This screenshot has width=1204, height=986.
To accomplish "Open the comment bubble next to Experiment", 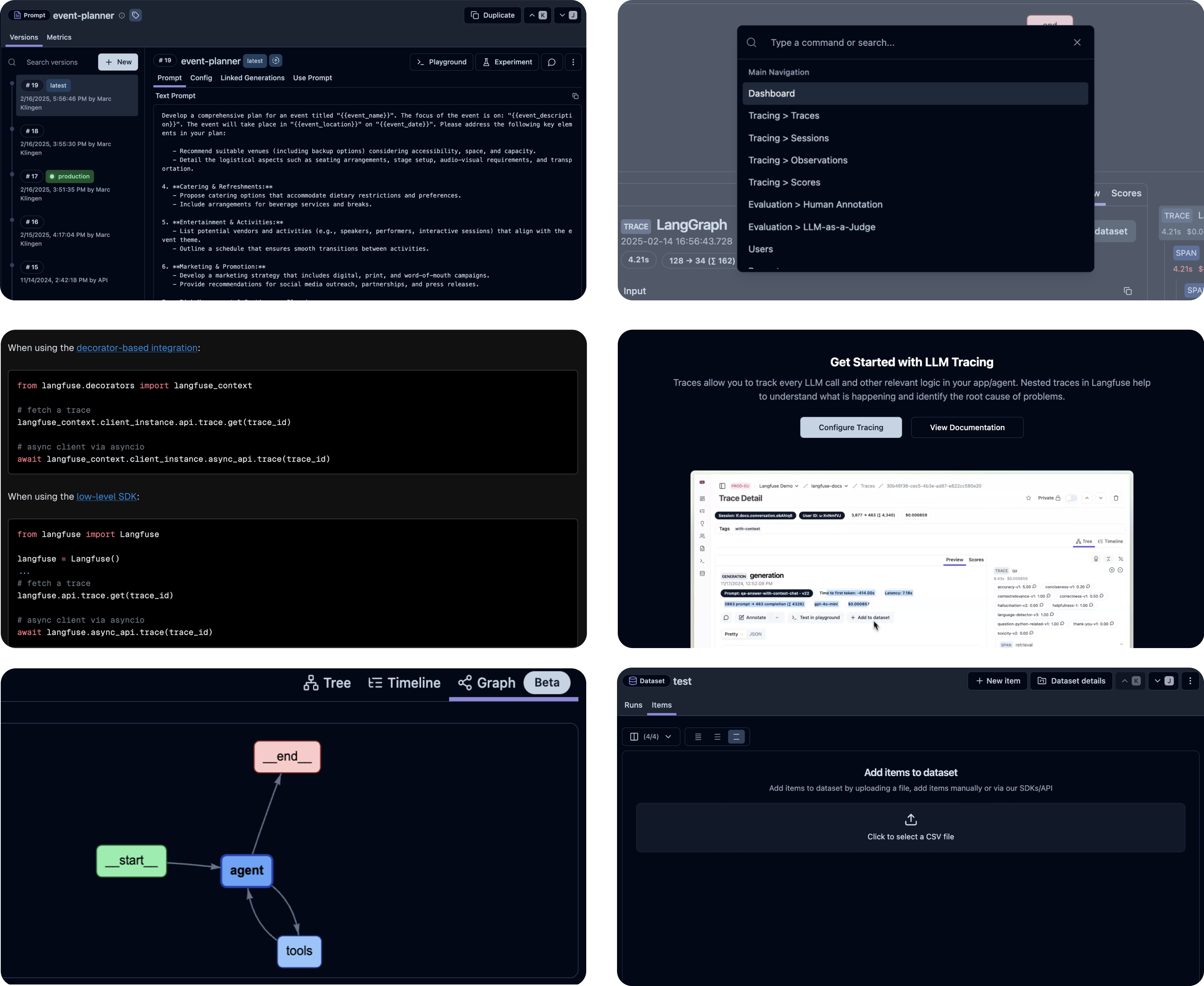I will pyautogui.click(x=551, y=62).
